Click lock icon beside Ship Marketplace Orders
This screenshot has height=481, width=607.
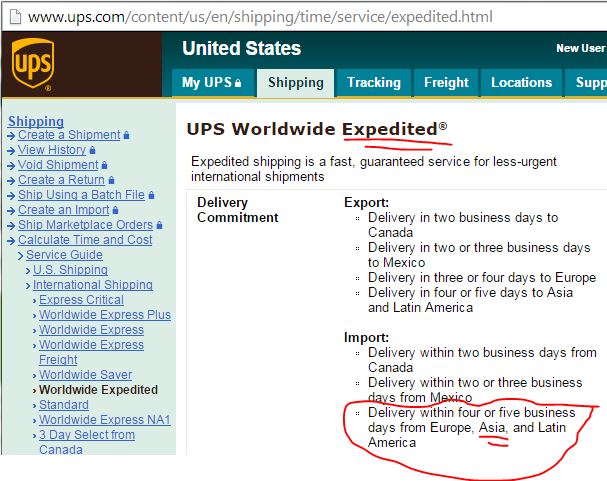point(159,225)
